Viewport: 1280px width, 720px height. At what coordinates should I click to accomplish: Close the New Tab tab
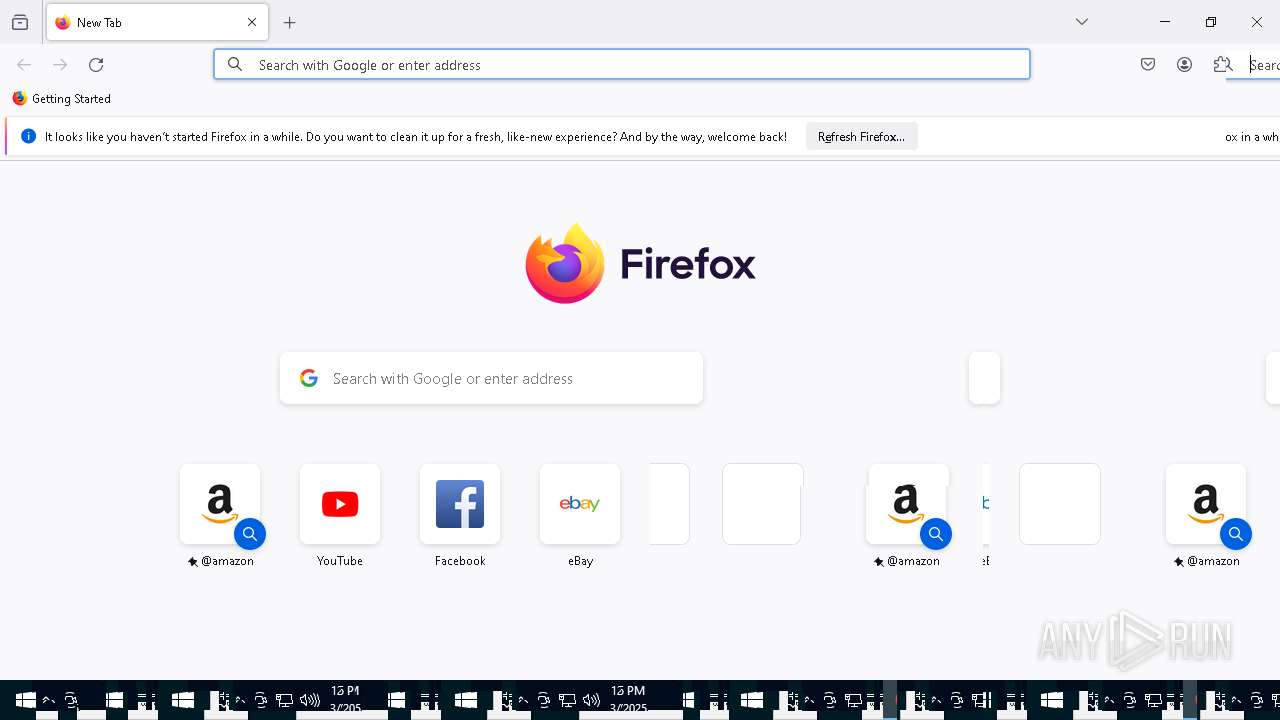252,22
